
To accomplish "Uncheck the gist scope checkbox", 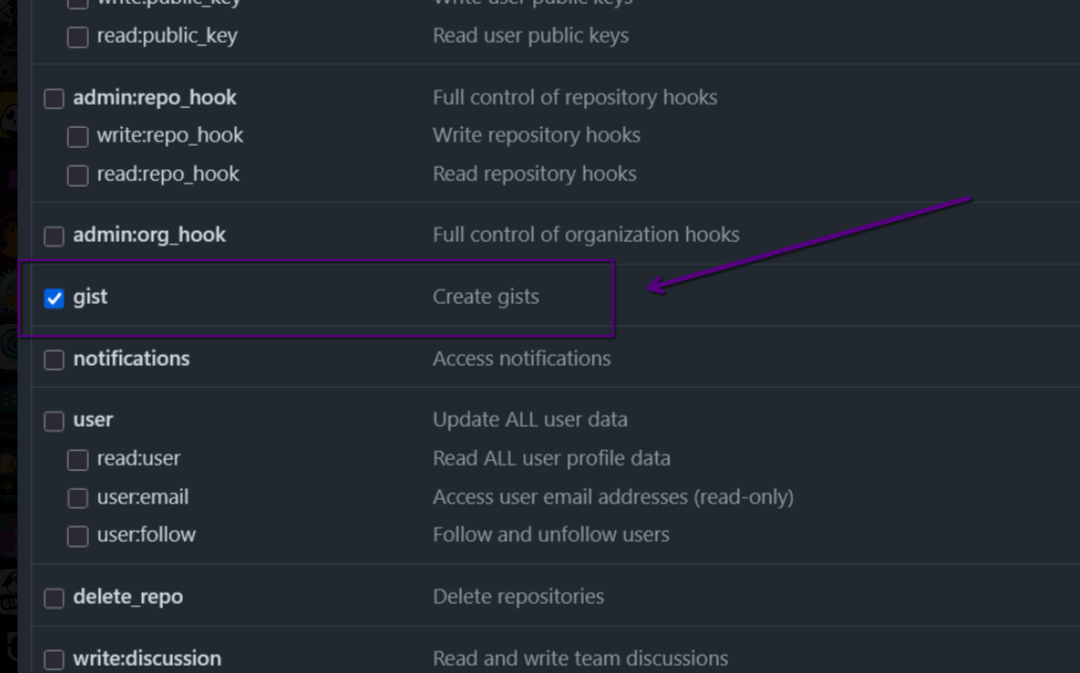I will [54, 298].
